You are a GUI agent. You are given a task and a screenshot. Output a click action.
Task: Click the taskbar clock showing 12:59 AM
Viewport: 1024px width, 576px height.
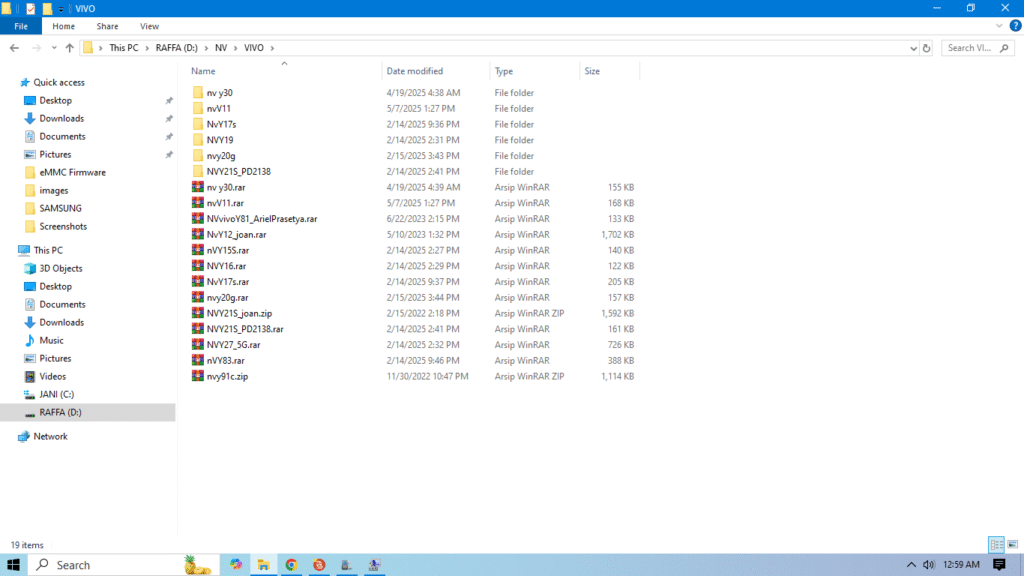pyautogui.click(x=961, y=565)
